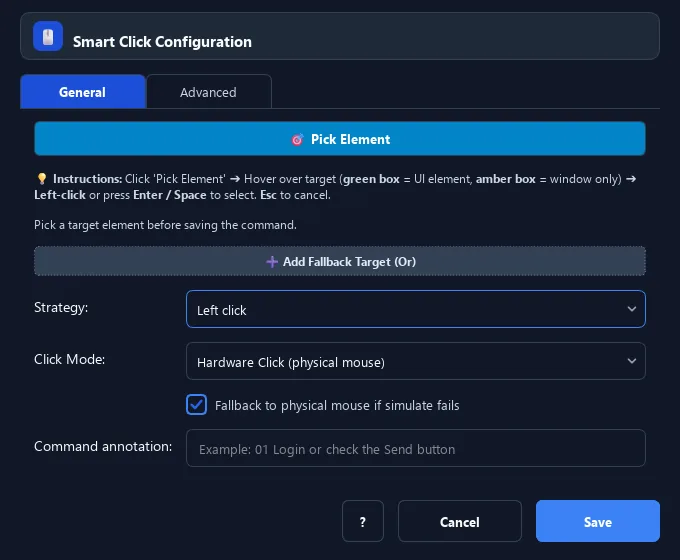Open the Strategy dropdown showing Left click

(415, 309)
